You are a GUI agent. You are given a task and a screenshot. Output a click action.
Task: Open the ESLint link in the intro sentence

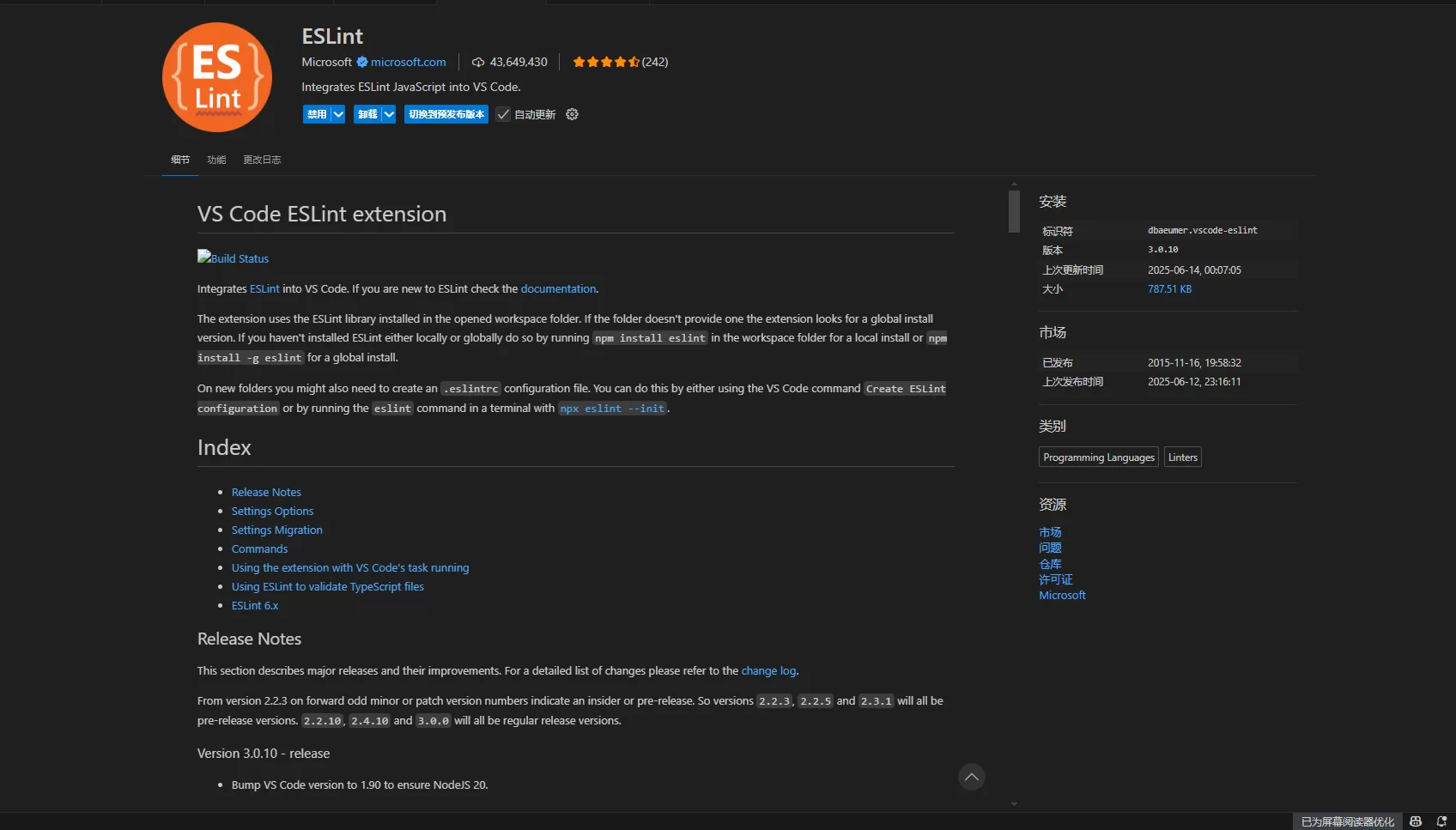tap(264, 288)
